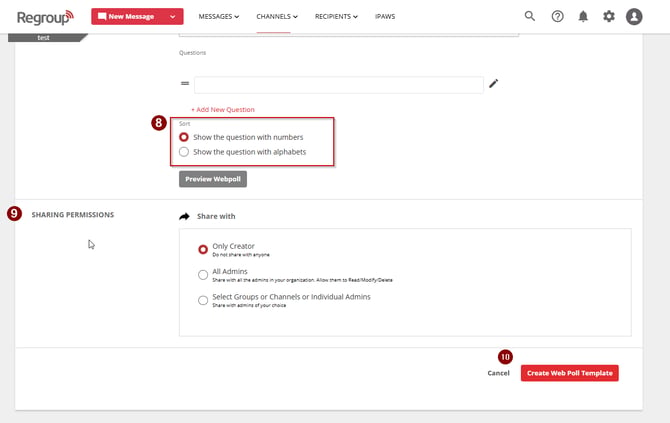Open the Messages menu

pos(219,16)
